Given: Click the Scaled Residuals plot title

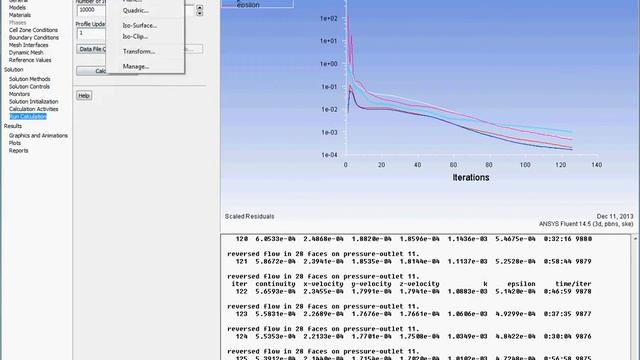Looking at the screenshot, I should tap(249, 216).
